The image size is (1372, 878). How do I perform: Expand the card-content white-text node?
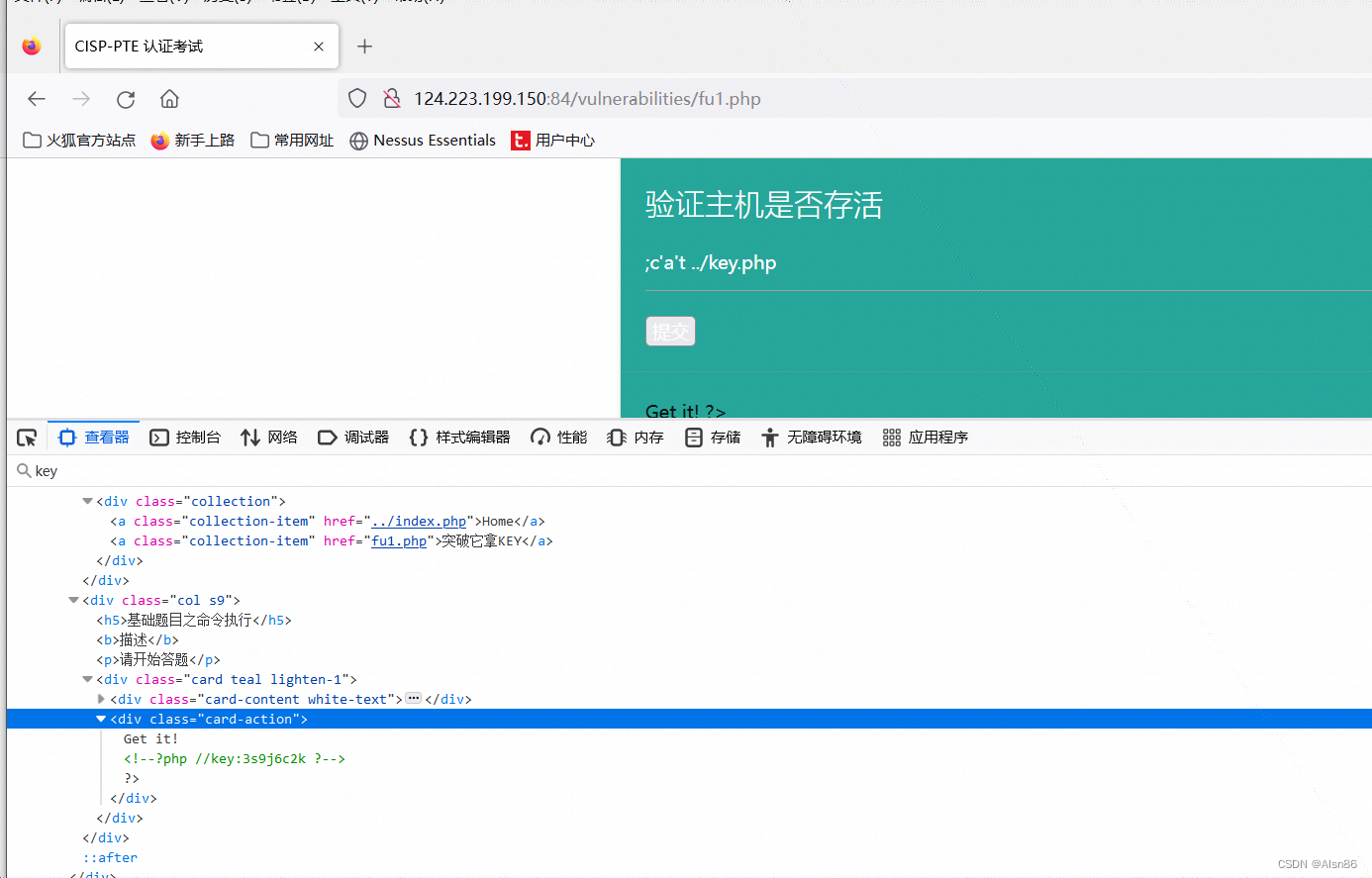[101, 700]
